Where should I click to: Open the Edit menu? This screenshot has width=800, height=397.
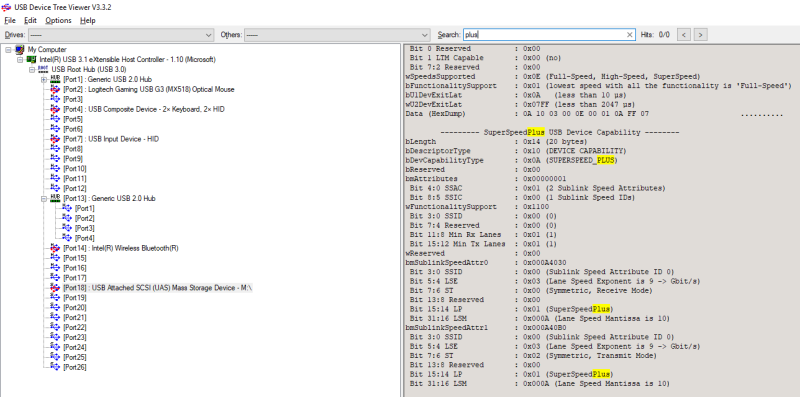30,20
